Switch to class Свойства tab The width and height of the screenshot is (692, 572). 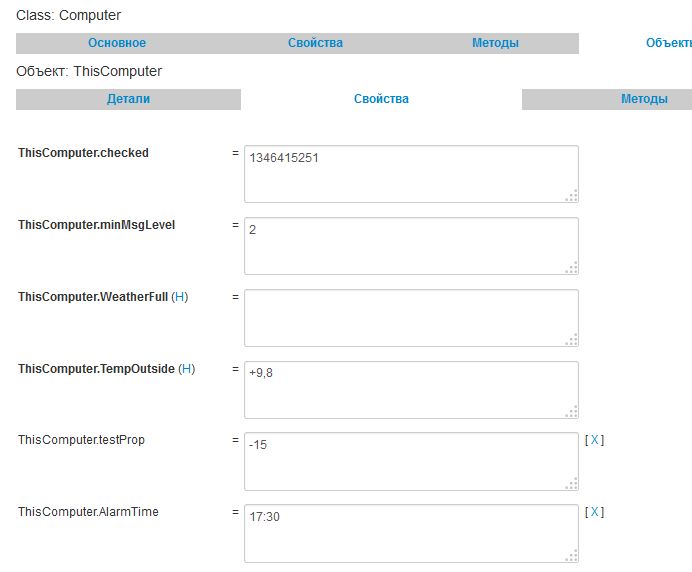tap(315, 43)
